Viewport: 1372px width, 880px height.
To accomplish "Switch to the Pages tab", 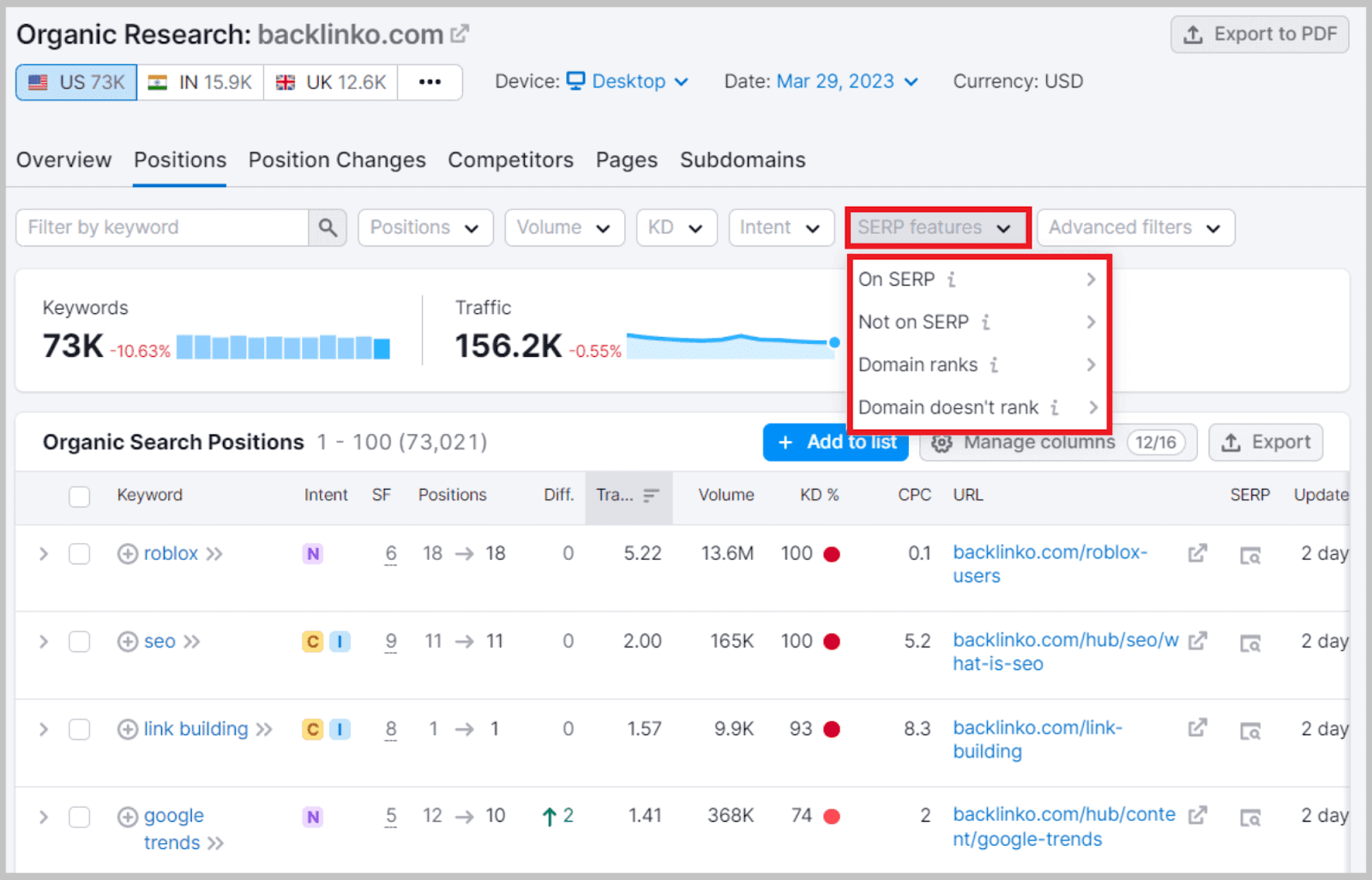I will (x=627, y=160).
